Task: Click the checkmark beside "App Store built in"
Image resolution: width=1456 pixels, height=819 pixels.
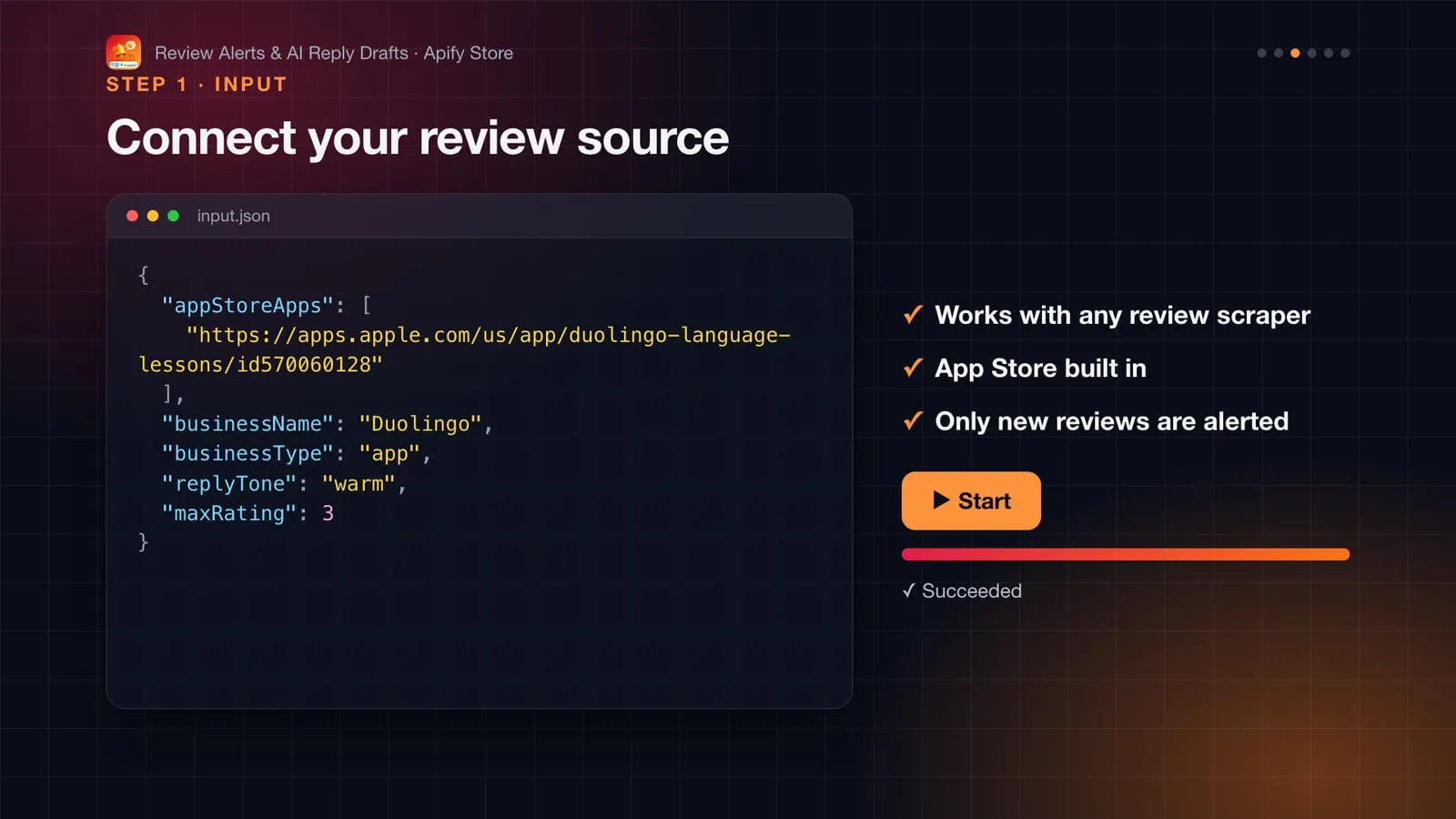Action: click(x=913, y=368)
